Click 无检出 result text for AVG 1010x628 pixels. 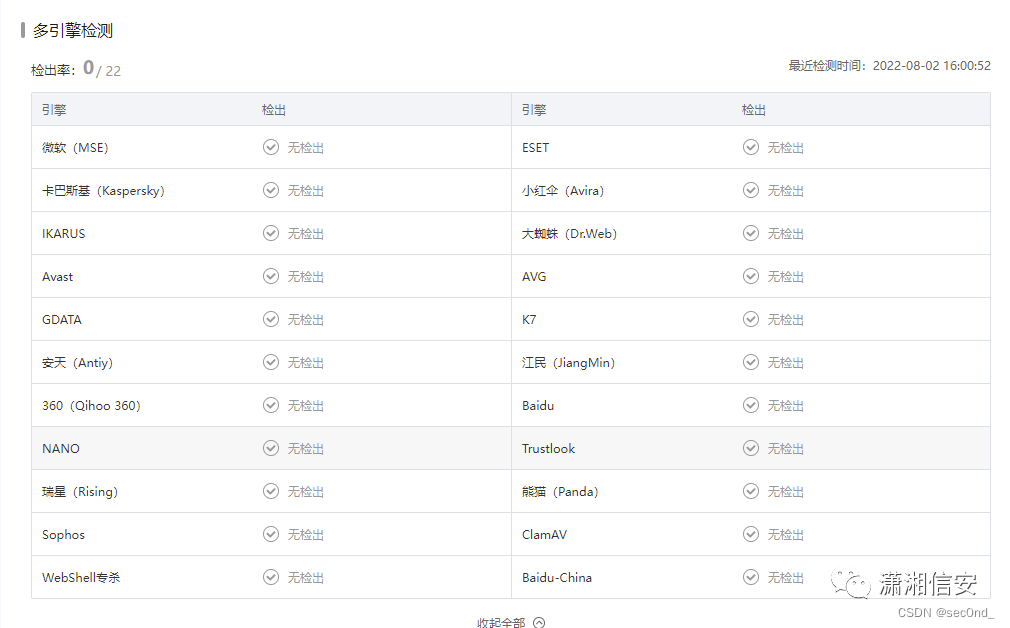coord(785,277)
